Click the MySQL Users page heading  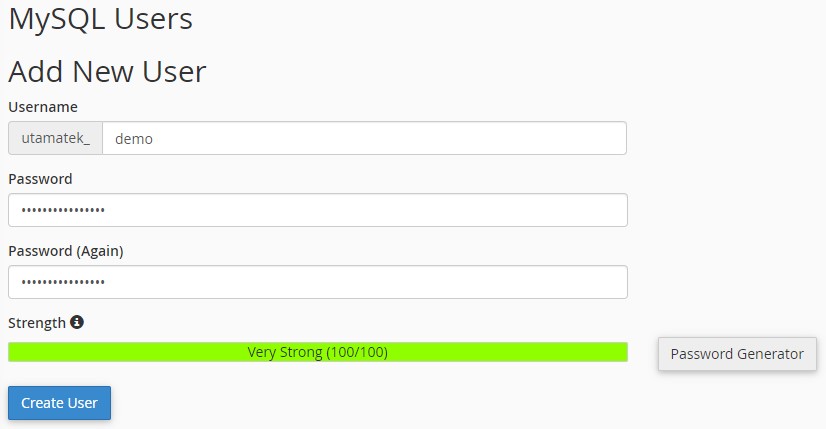pos(101,20)
